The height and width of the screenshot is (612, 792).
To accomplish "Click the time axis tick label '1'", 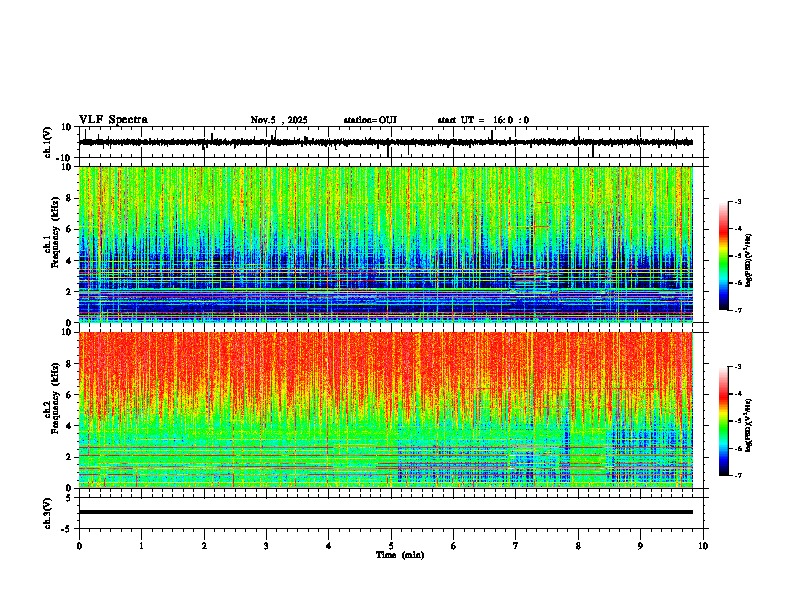I will point(141,546).
